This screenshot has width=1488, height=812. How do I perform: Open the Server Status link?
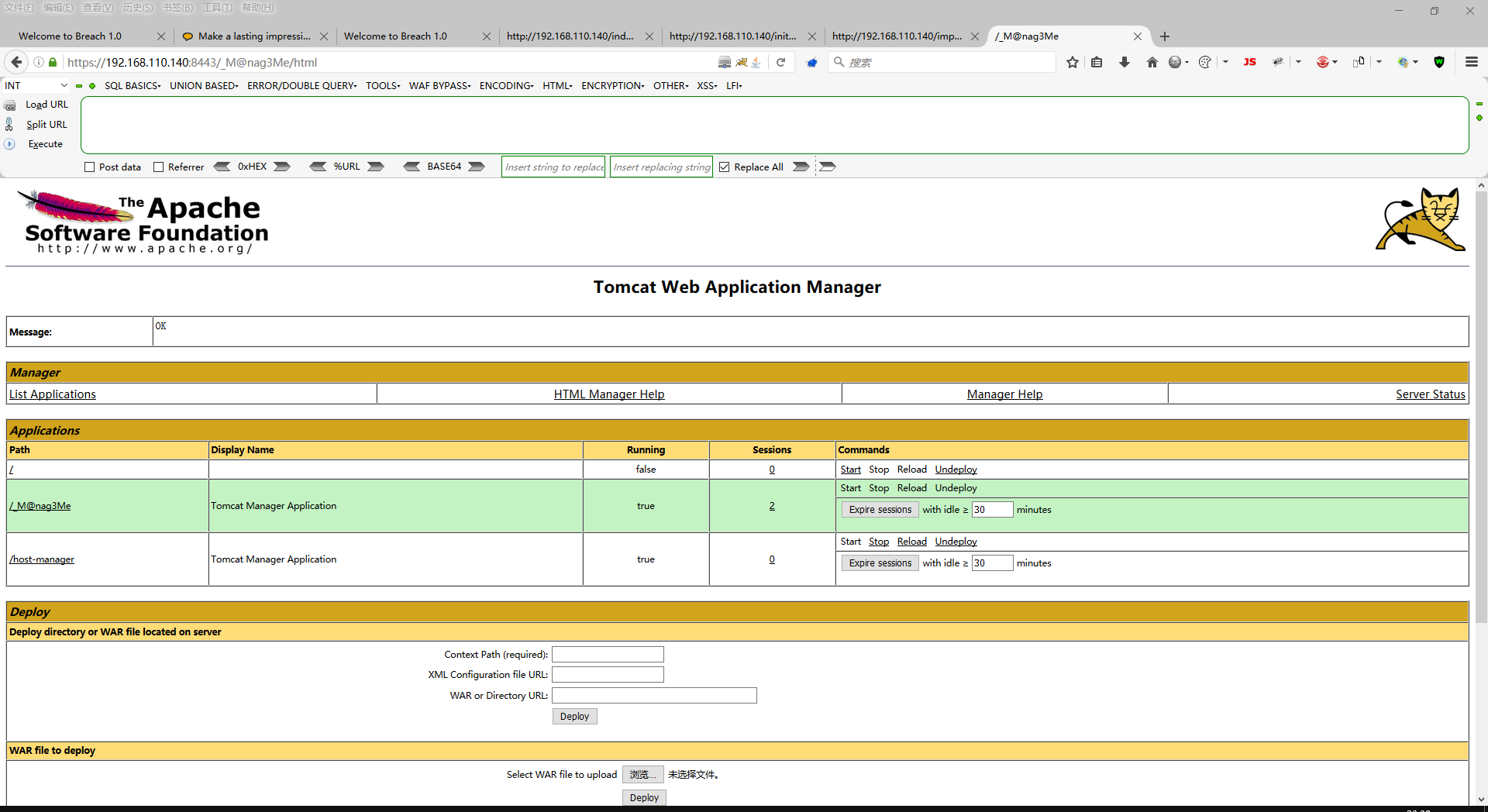click(1431, 394)
